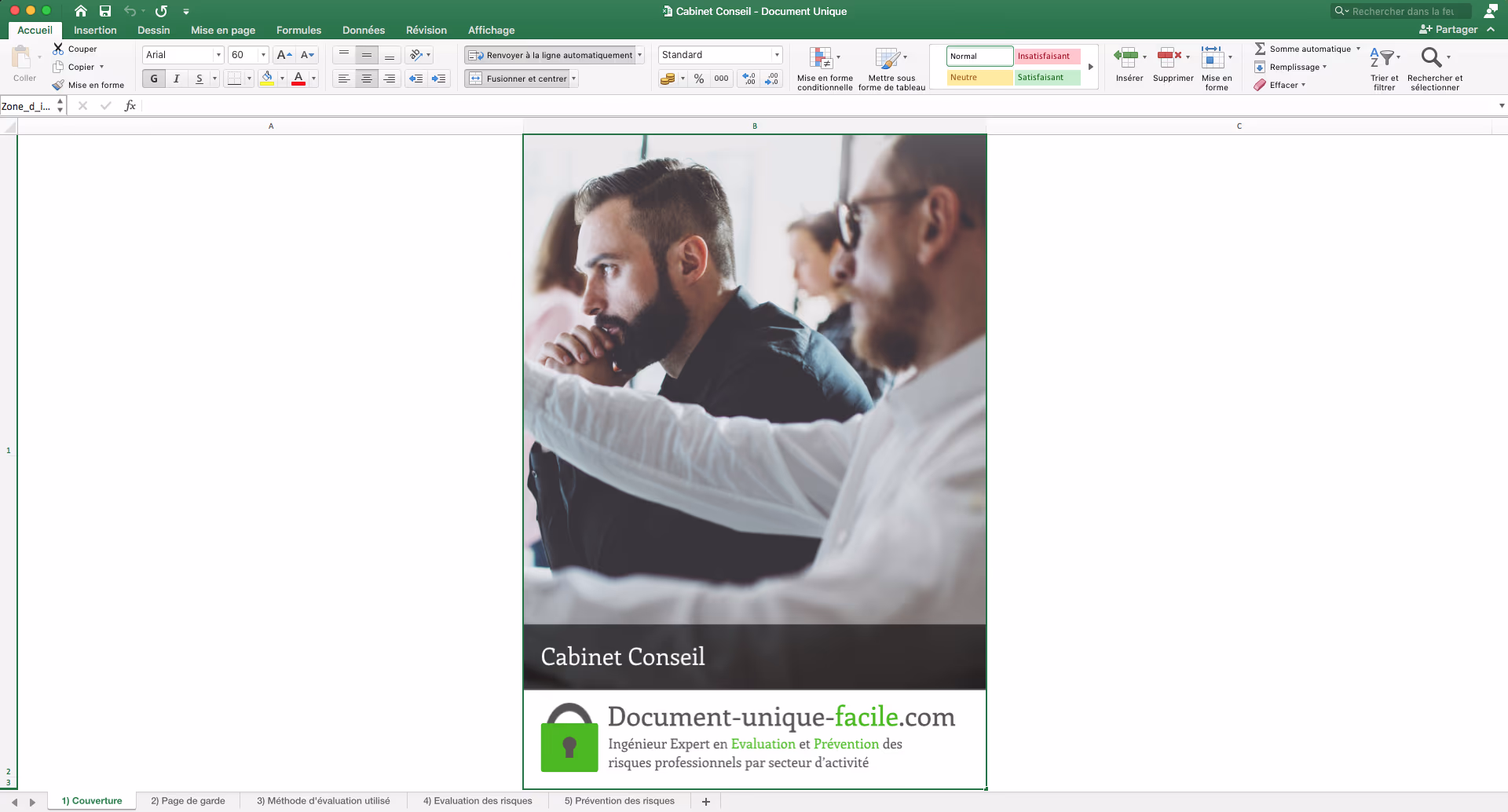
Task: Open the font size 60 dropdown
Action: (x=263, y=55)
